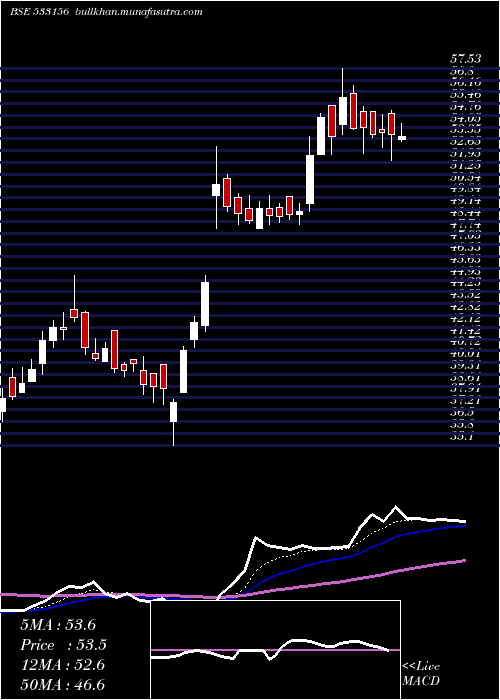Click the 5MA : 53.6 reading

click(58, 625)
